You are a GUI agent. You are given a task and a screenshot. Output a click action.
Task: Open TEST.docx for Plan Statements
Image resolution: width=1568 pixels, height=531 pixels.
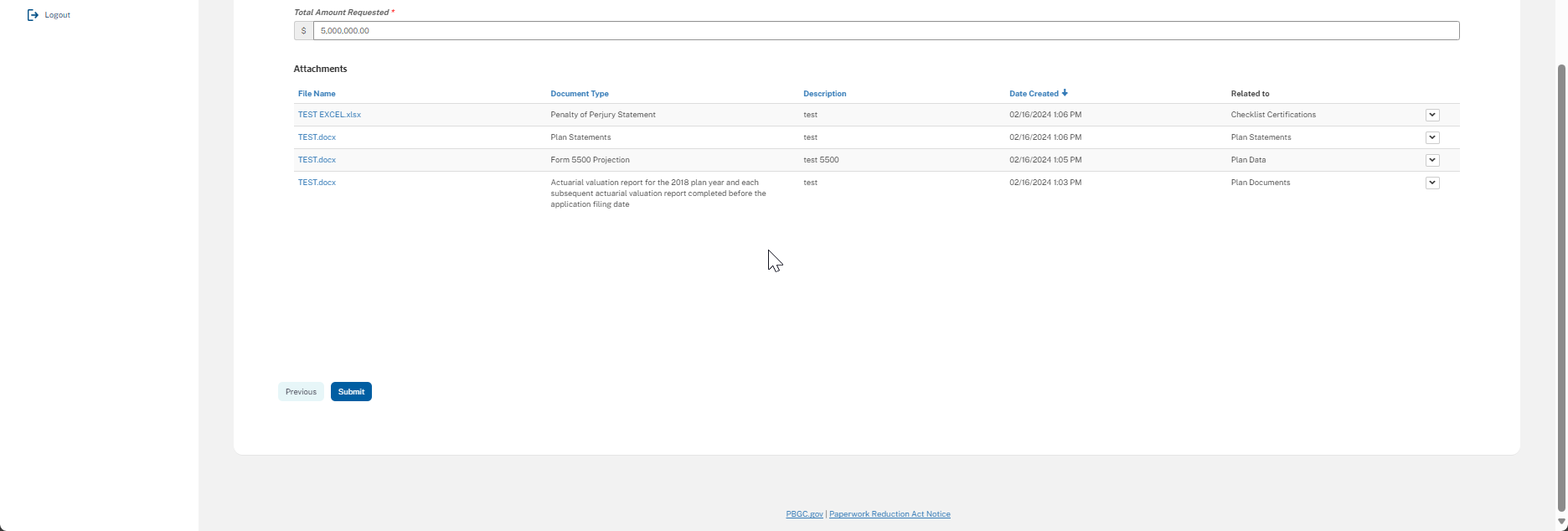point(317,137)
